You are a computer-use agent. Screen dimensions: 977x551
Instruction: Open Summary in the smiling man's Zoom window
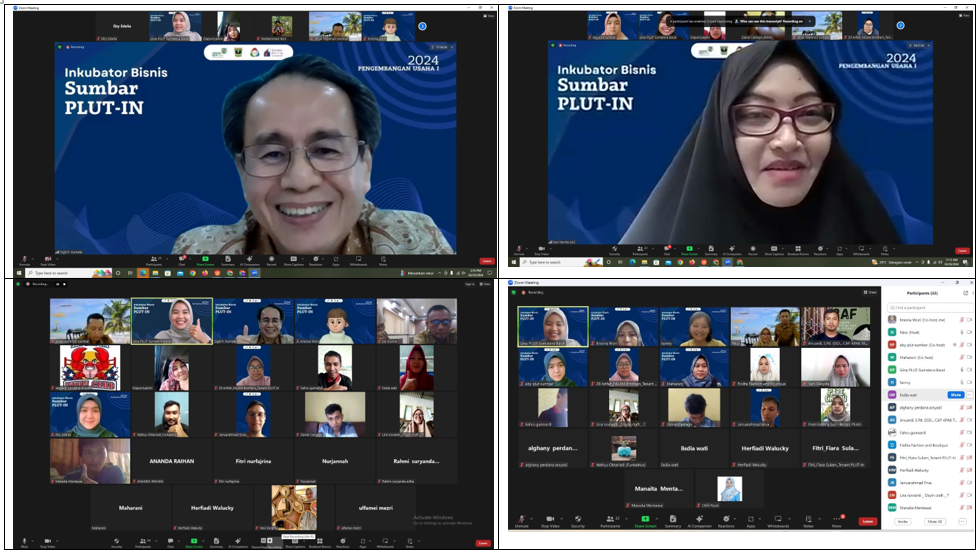pos(227,261)
